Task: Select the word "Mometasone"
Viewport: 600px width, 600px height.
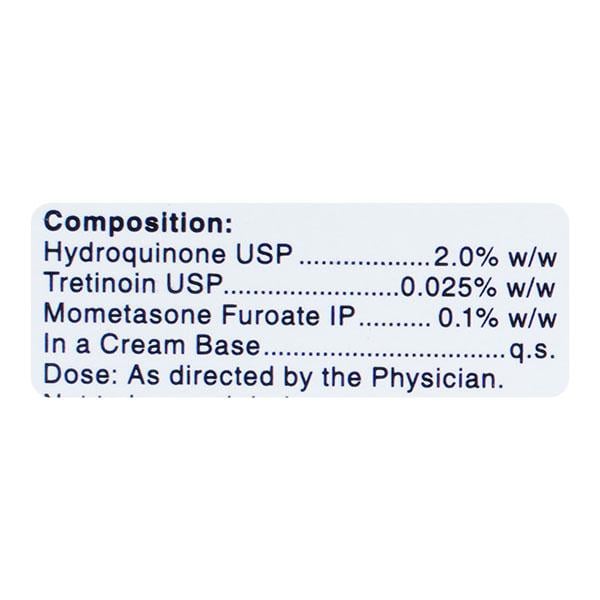Action: [x=117, y=317]
